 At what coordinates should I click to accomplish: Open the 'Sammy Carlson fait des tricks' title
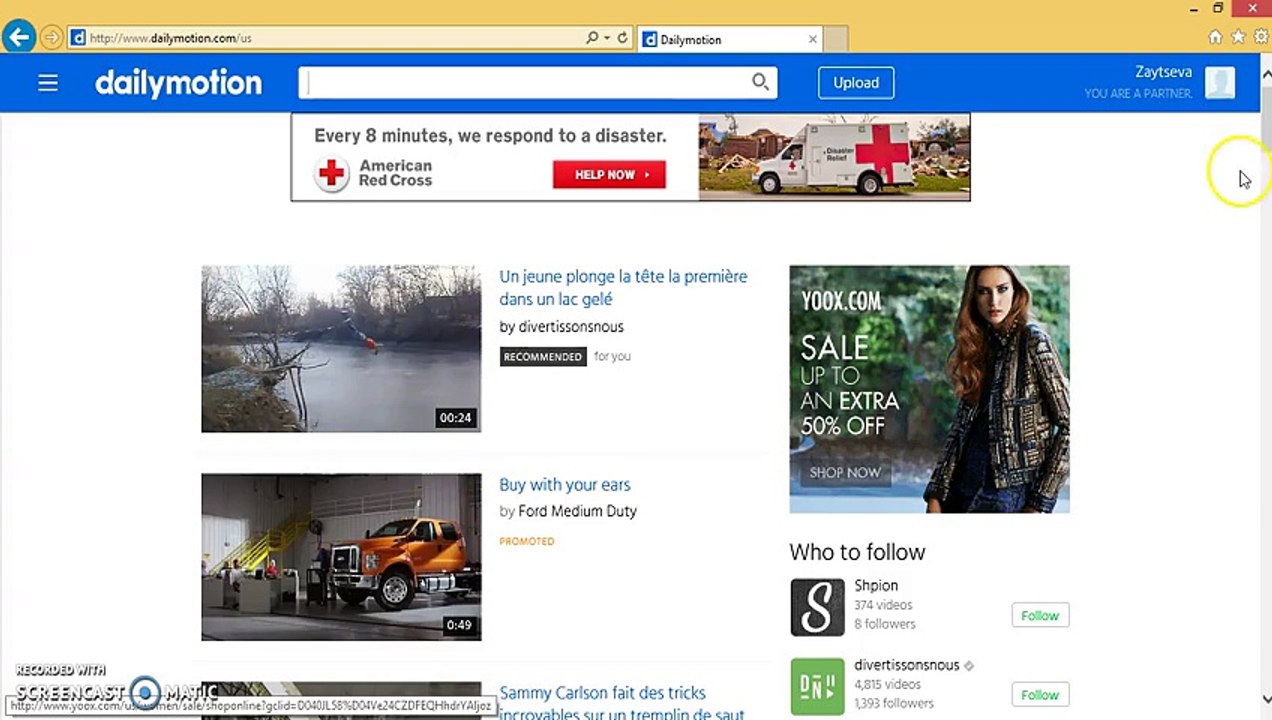(x=622, y=703)
